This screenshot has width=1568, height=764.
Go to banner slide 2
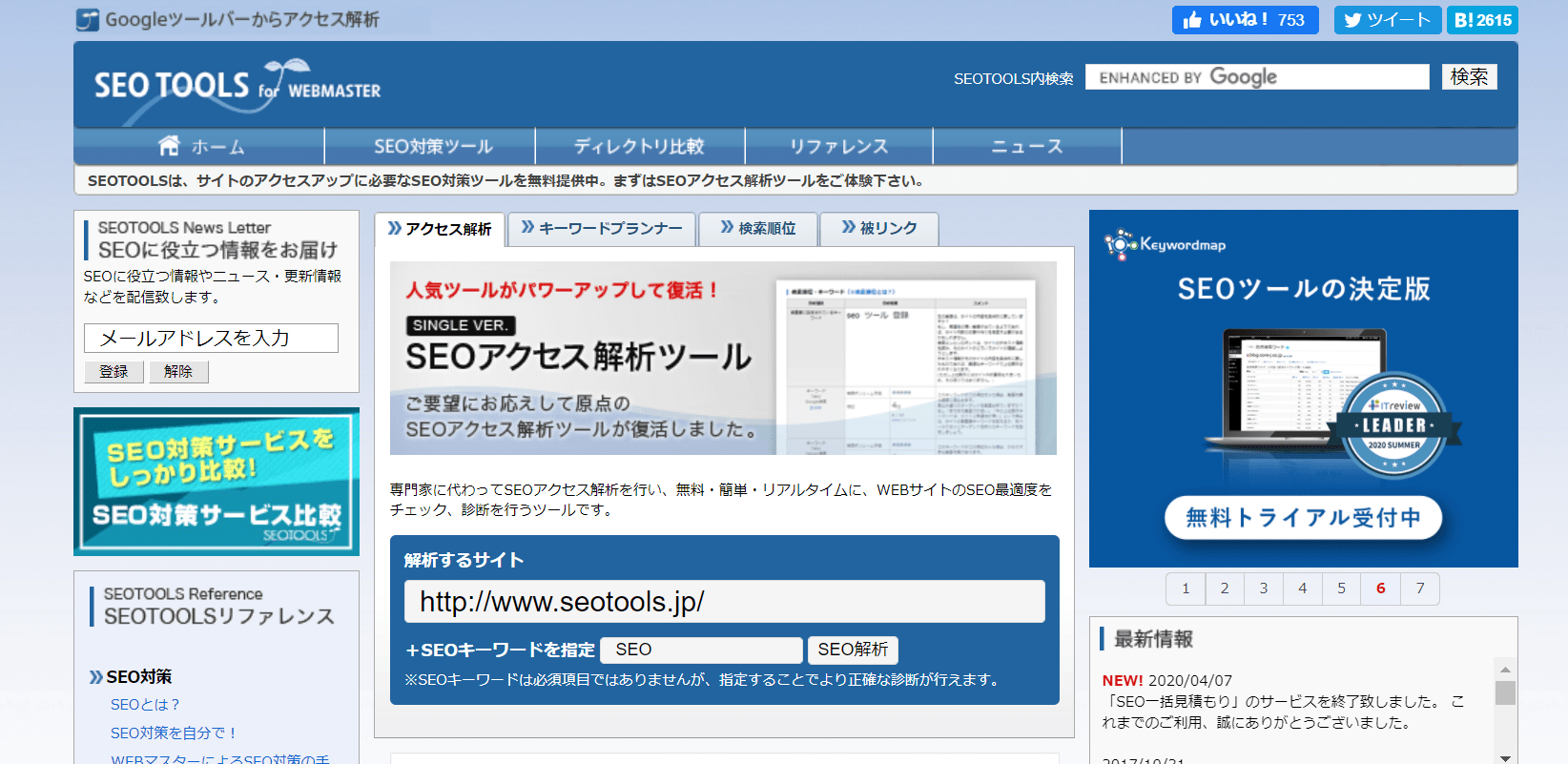tap(1225, 588)
